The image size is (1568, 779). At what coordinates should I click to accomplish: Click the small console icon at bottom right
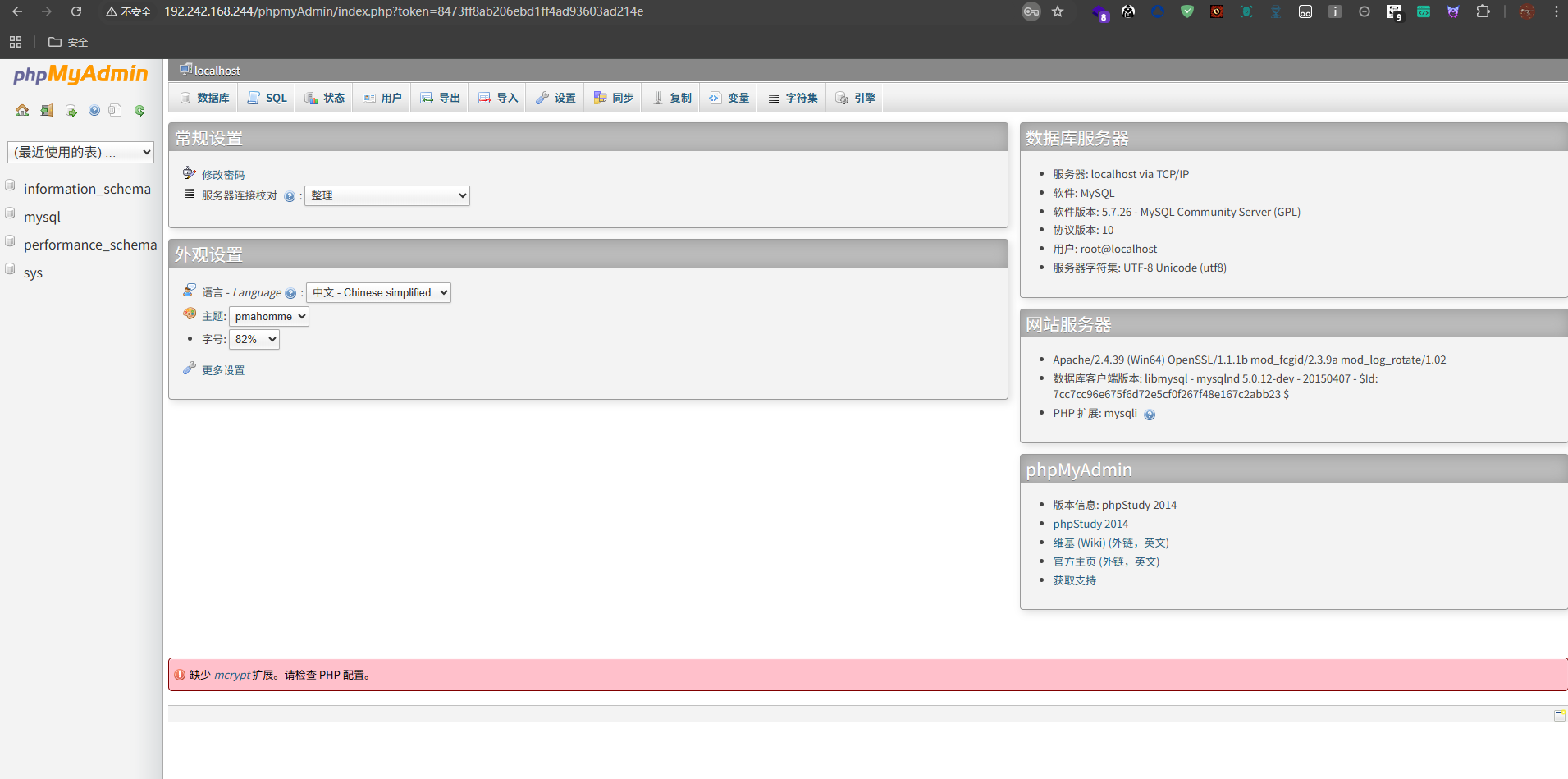1559,716
